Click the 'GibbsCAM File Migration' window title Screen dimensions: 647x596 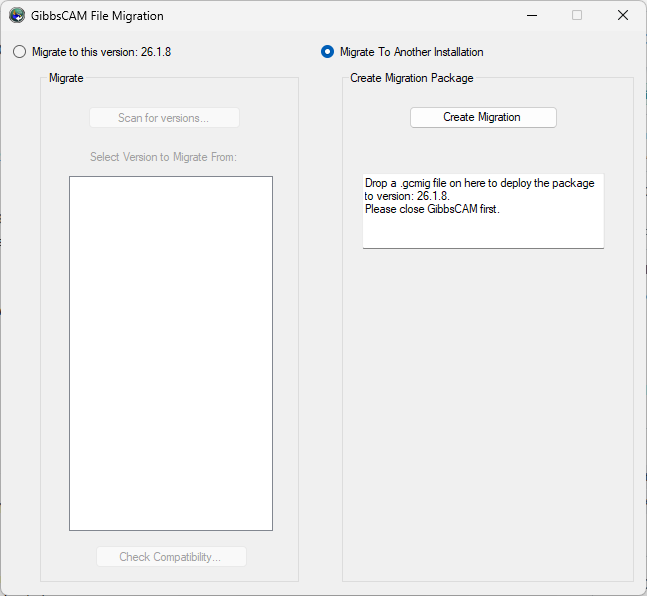97,16
